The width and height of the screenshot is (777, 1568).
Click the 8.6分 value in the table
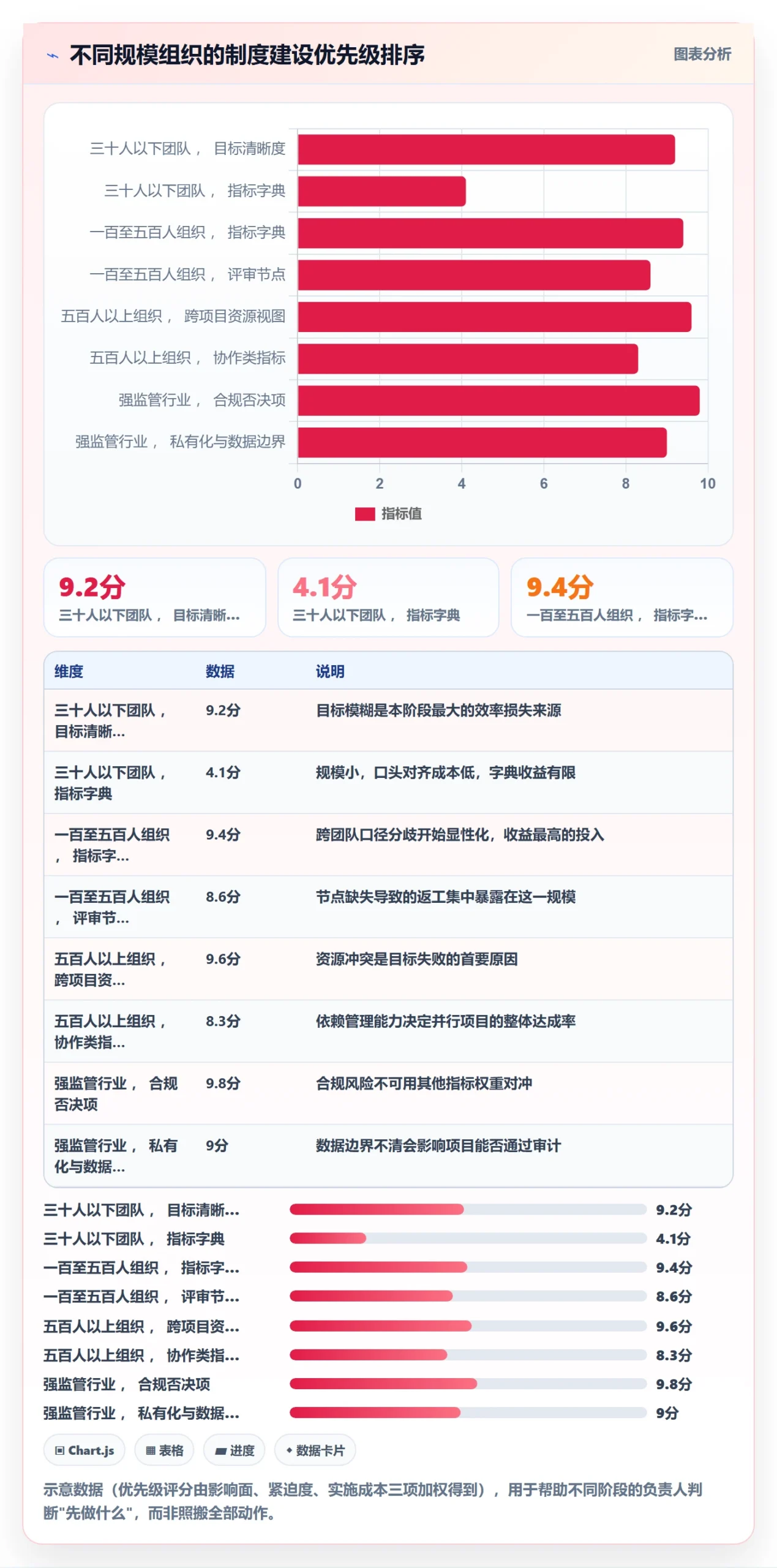pos(223,896)
